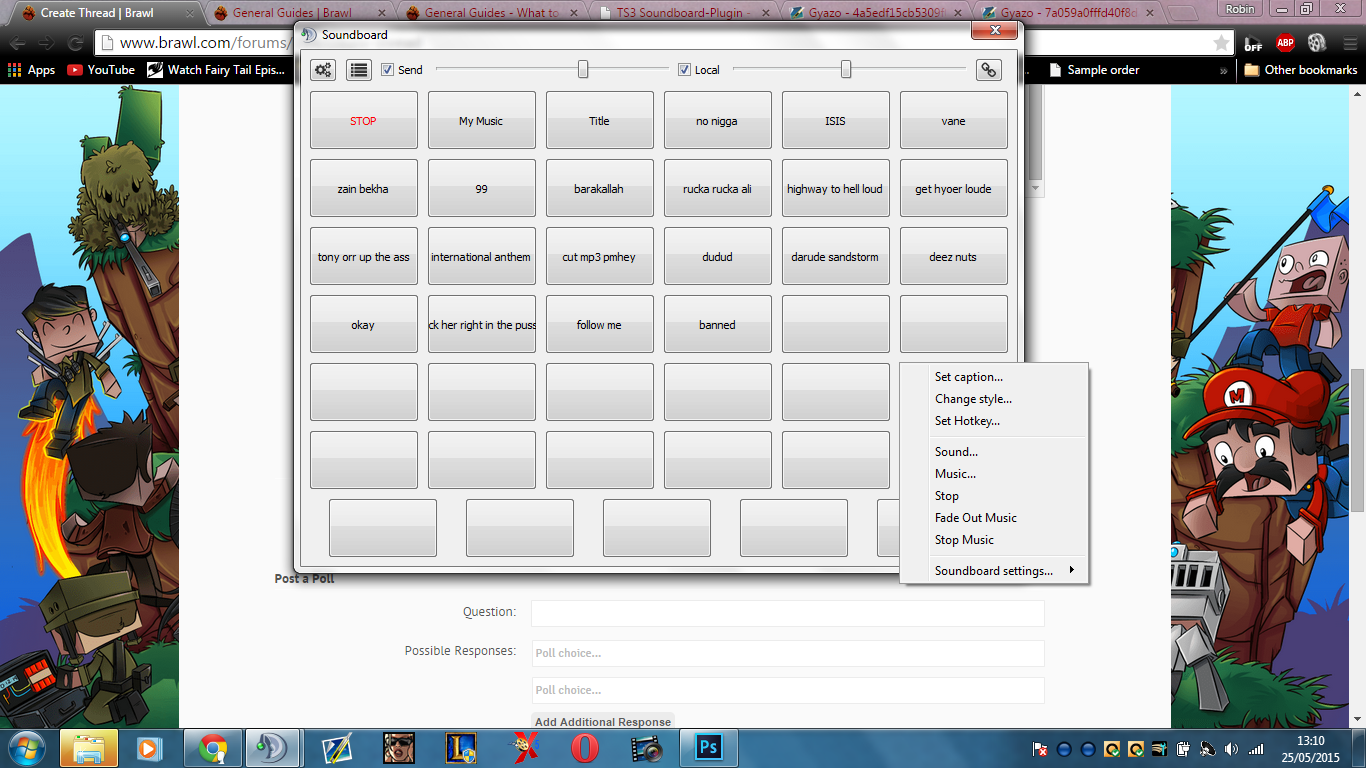Disable the Local checkbox
1366x768 pixels.
click(x=684, y=70)
